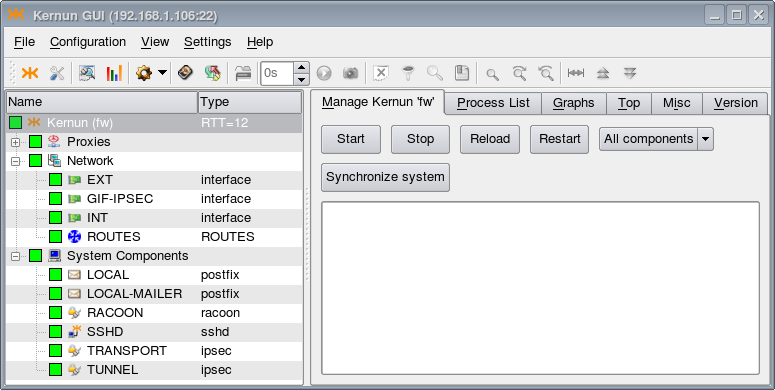The height and width of the screenshot is (390, 775).
Task: Select the EXT interface row
Action: click(x=154, y=180)
